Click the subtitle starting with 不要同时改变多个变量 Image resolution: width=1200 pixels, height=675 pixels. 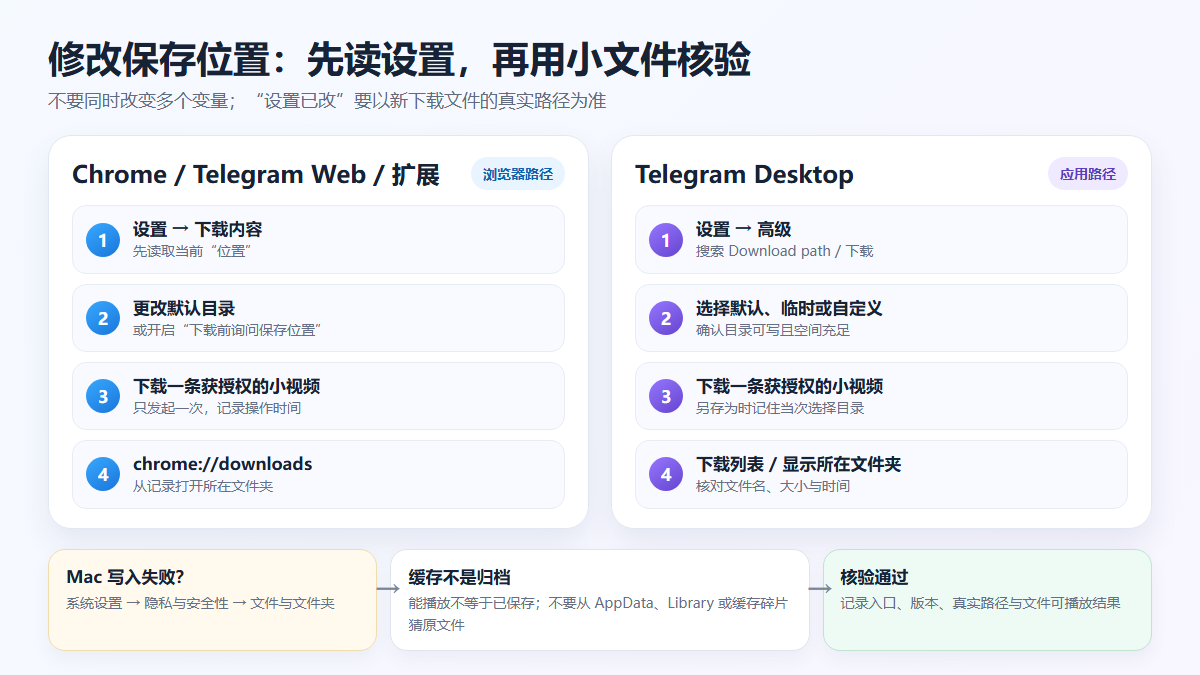pos(327,101)
